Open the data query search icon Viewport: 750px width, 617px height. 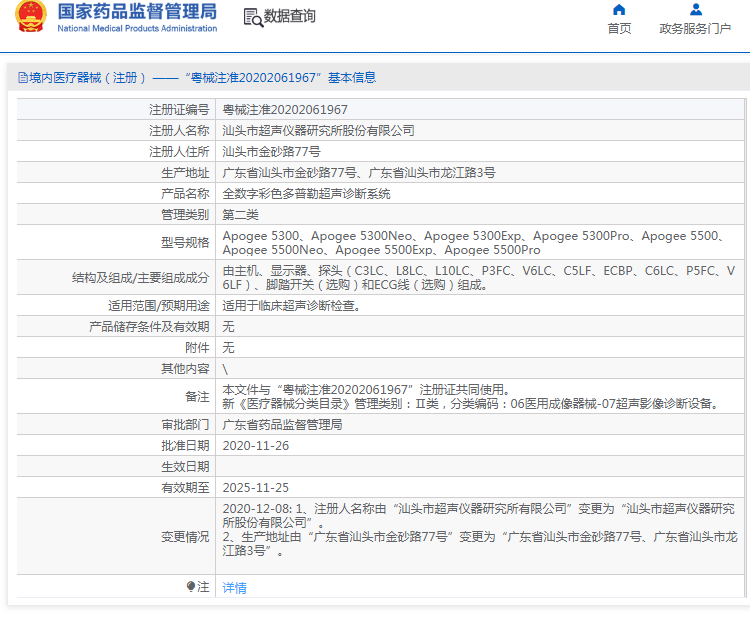pyautogui.click(x=253, y=18)
